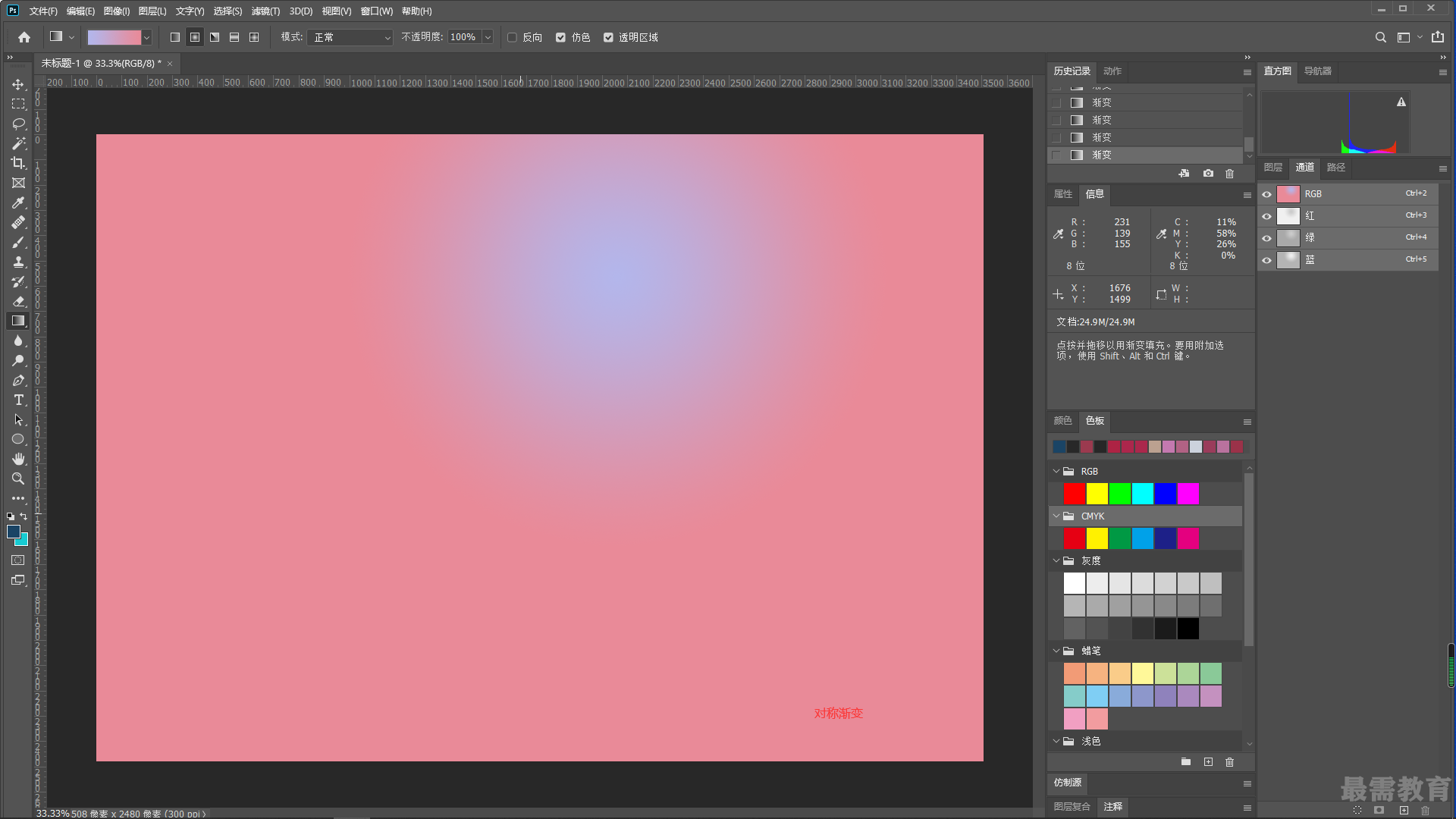1456x819 pixels.
Task: Open the 模式 blend mode dropdown
Action: tap(350, 37)
